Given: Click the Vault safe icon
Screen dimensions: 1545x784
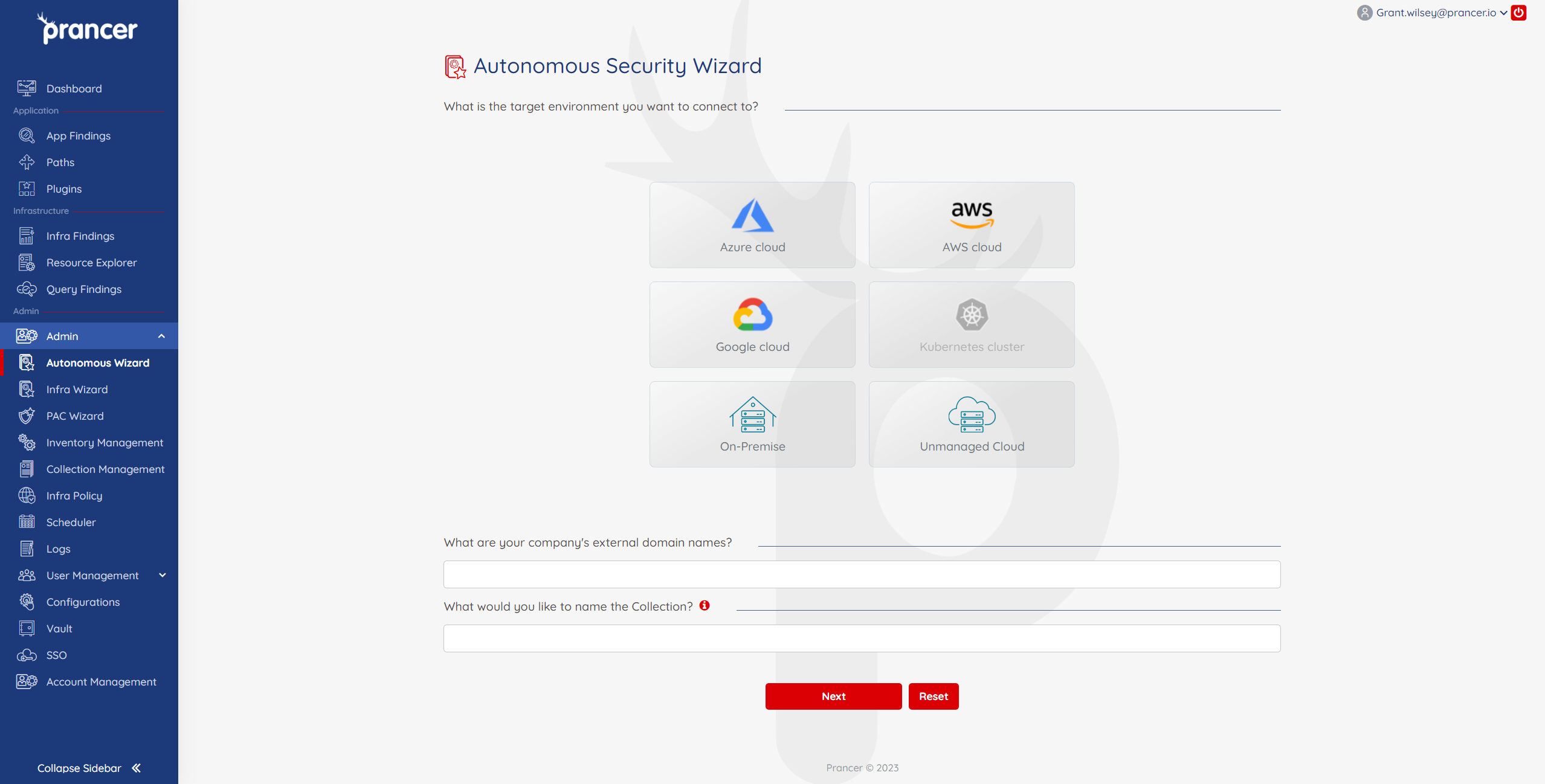Looking at the screenshot, I should pyautogui.click(x=27, y=628).
